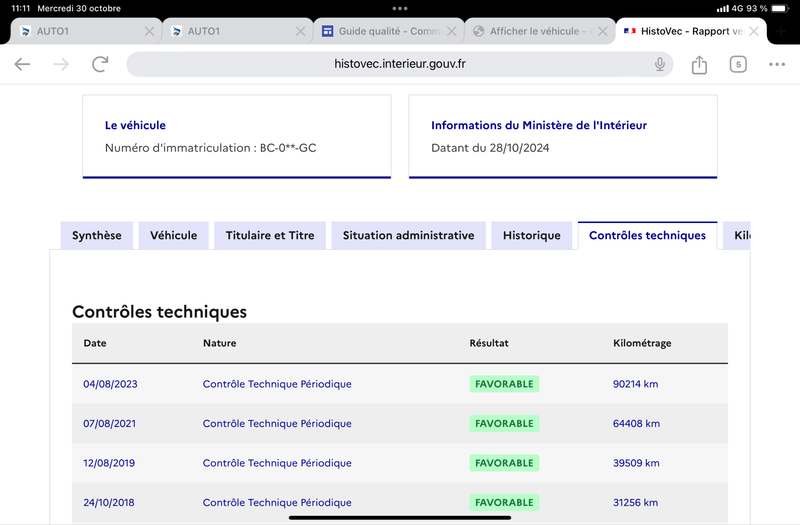The width and height of the screenshot is (800, 525).
Task: Click the registration number BC-0**-GC text
Action: tap(288, 148)
